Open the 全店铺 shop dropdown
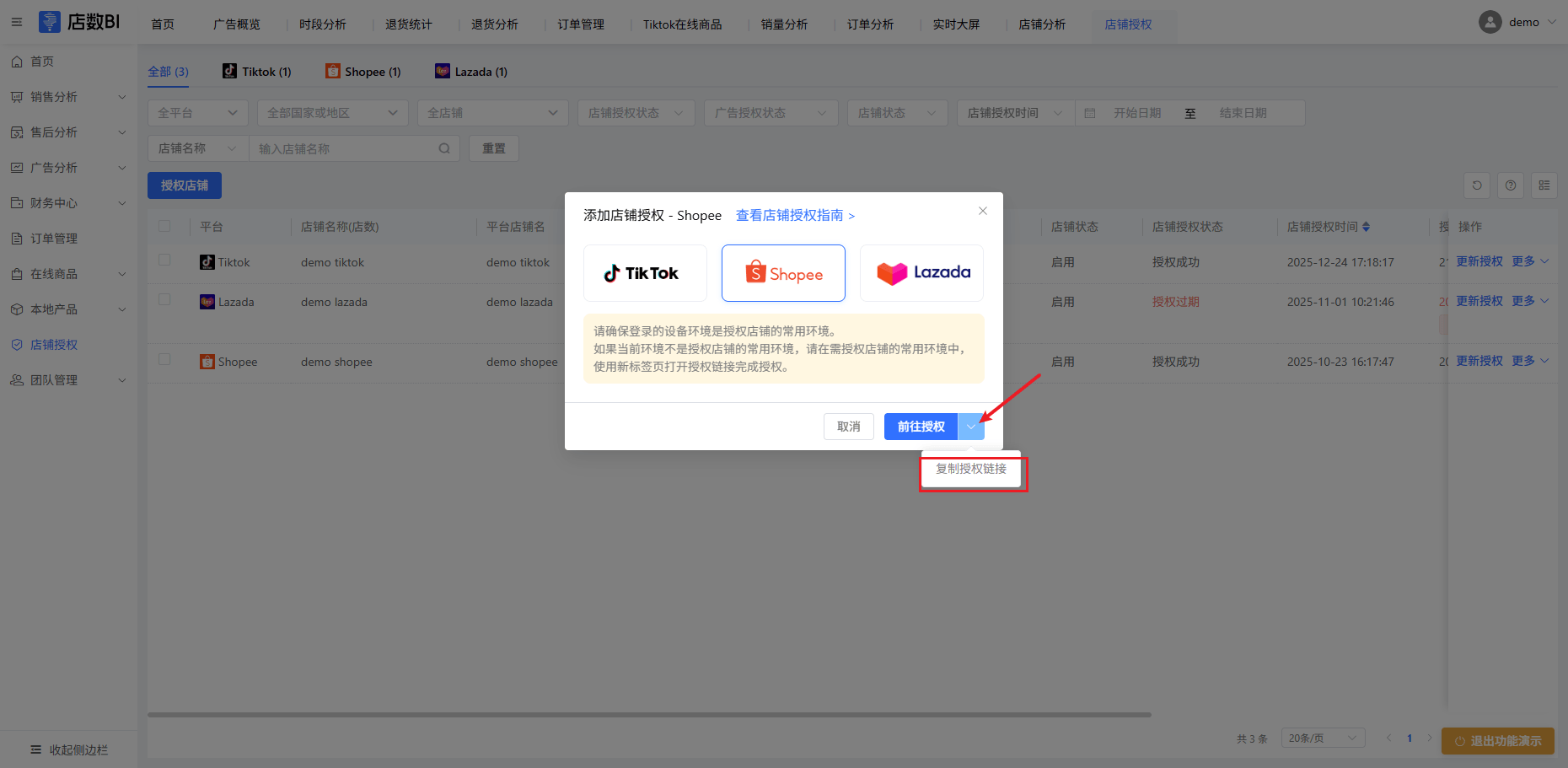This screenshot has height=768, width=1568. 493,113
